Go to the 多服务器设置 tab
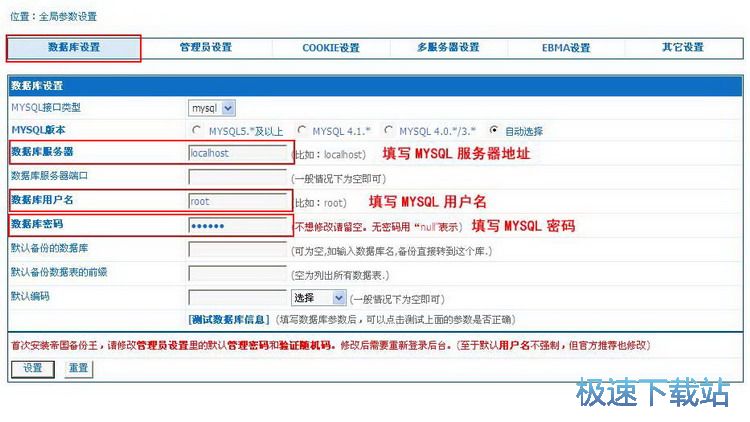The image size is (750, 422). [448, 47]
